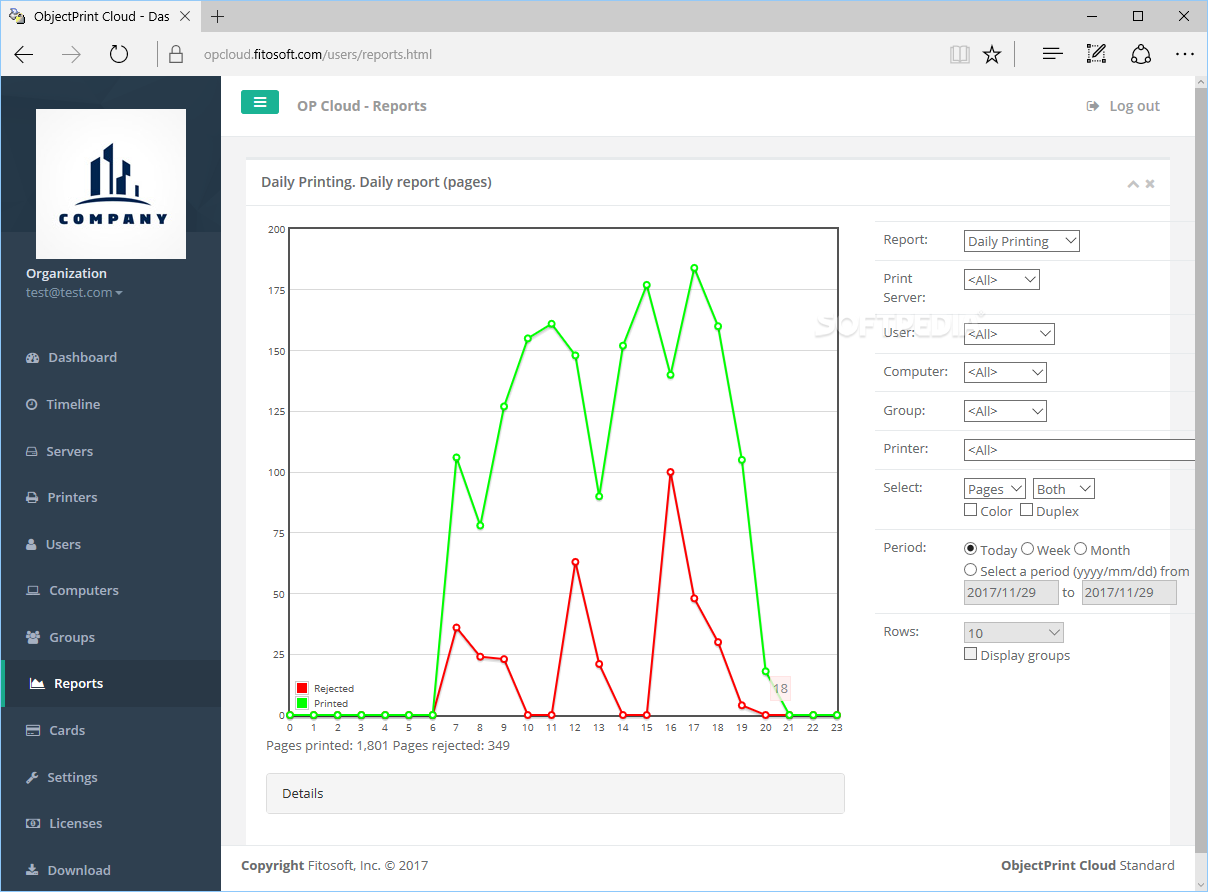Image resolution: width=1208 pixels, height=892 pixels.
Task: Click the browser back arrow
Action: (x=24, y=54)
